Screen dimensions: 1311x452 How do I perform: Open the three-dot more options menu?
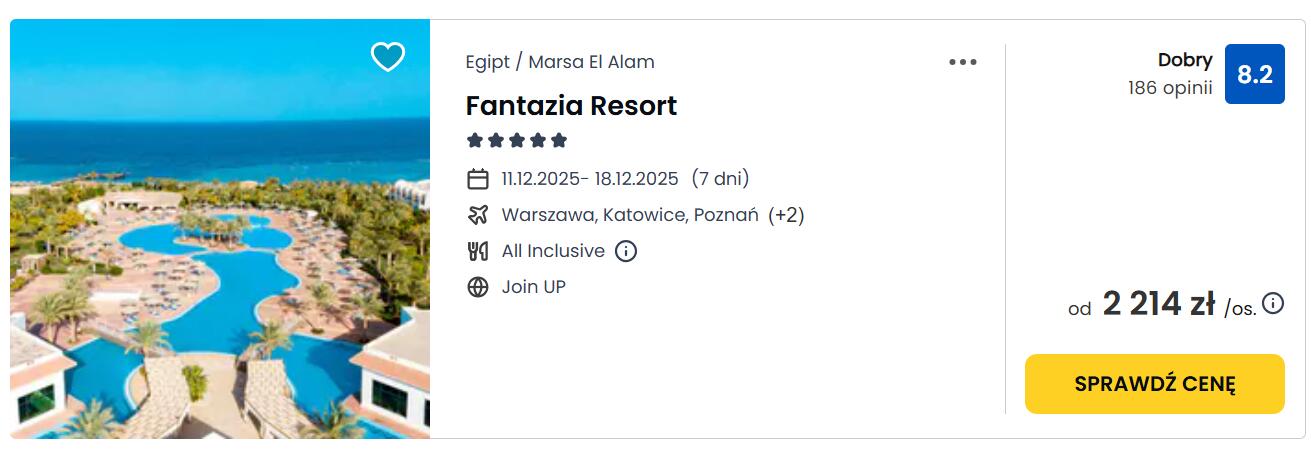962,62
